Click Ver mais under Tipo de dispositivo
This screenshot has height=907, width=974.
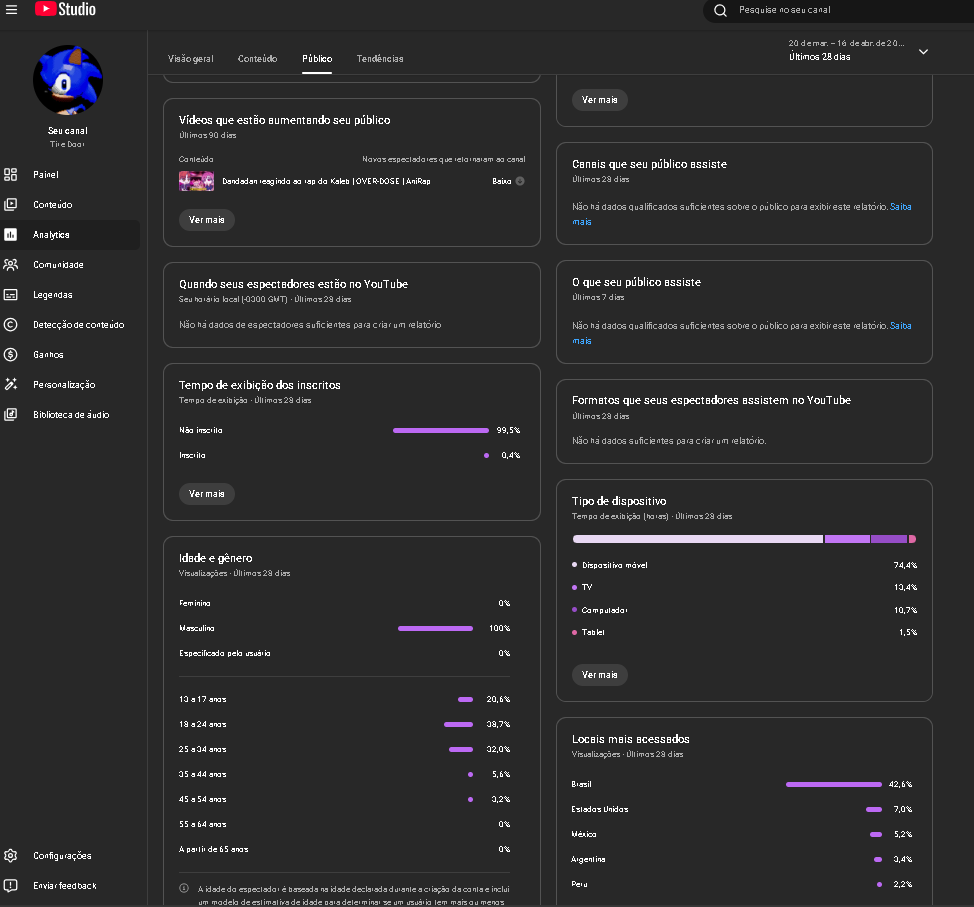[600, 675]
